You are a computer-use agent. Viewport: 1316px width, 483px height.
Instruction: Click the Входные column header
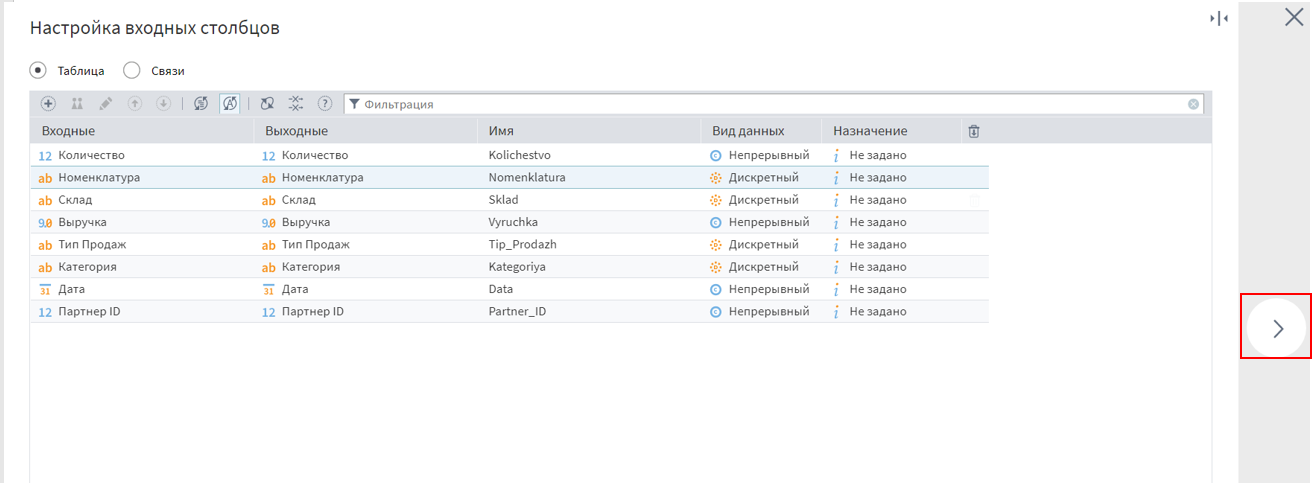69,131
